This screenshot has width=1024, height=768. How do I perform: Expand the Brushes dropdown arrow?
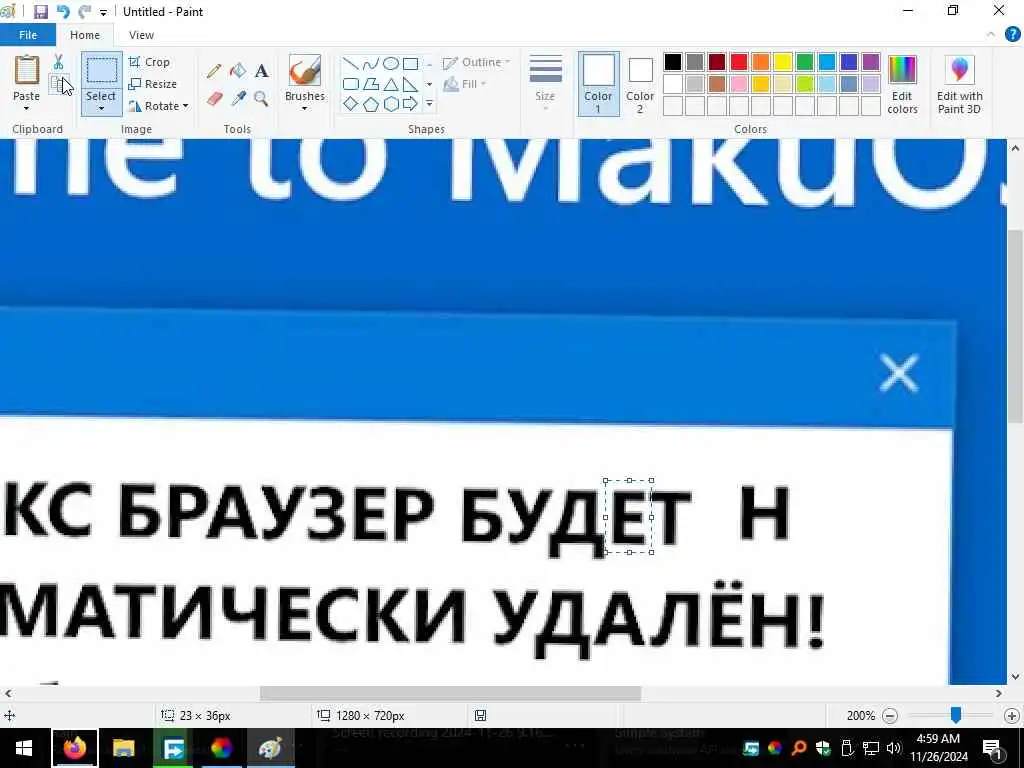coord(304,109)
